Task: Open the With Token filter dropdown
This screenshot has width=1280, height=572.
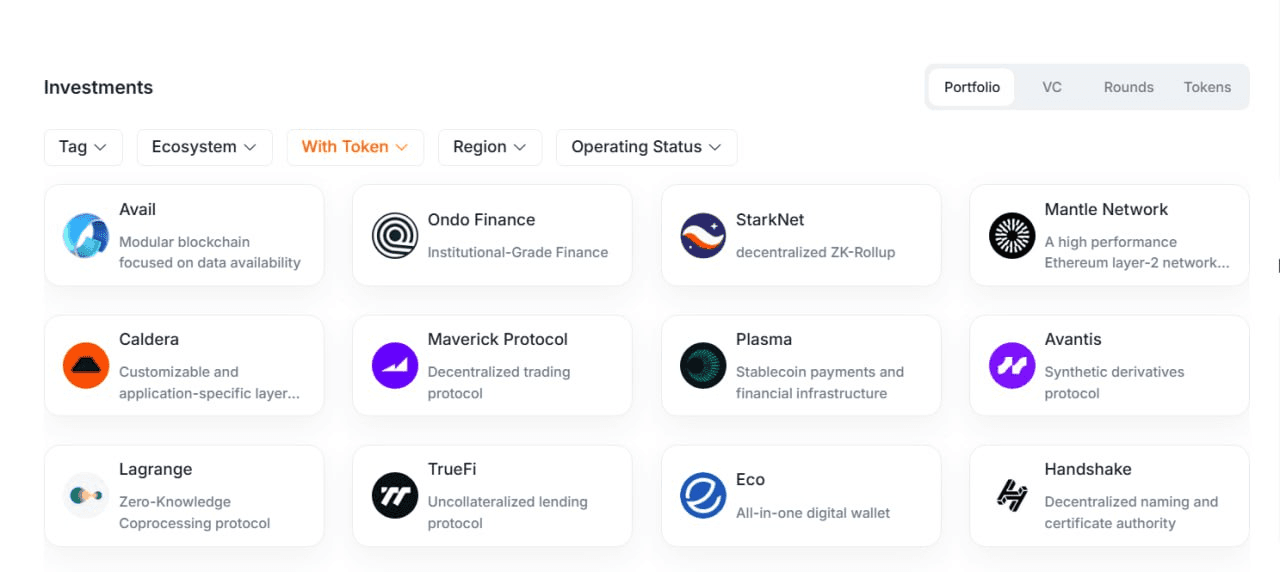Action: [x=355, y=147]
